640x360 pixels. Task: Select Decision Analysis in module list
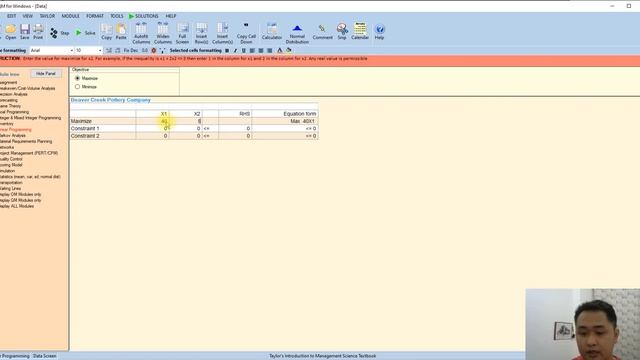pyautogui.click(x=14, y=94)
